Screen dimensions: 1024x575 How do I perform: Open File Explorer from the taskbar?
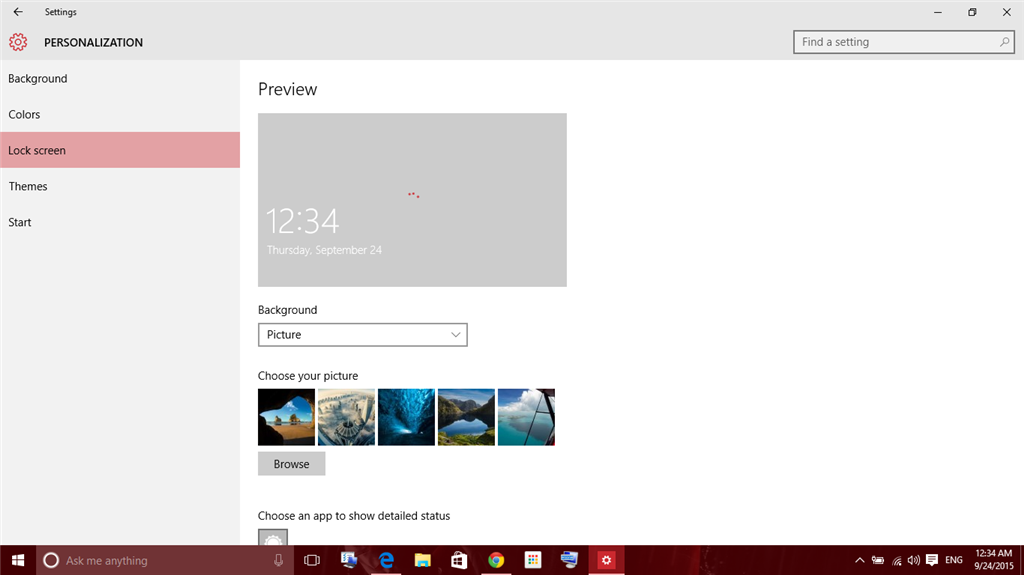423,560
